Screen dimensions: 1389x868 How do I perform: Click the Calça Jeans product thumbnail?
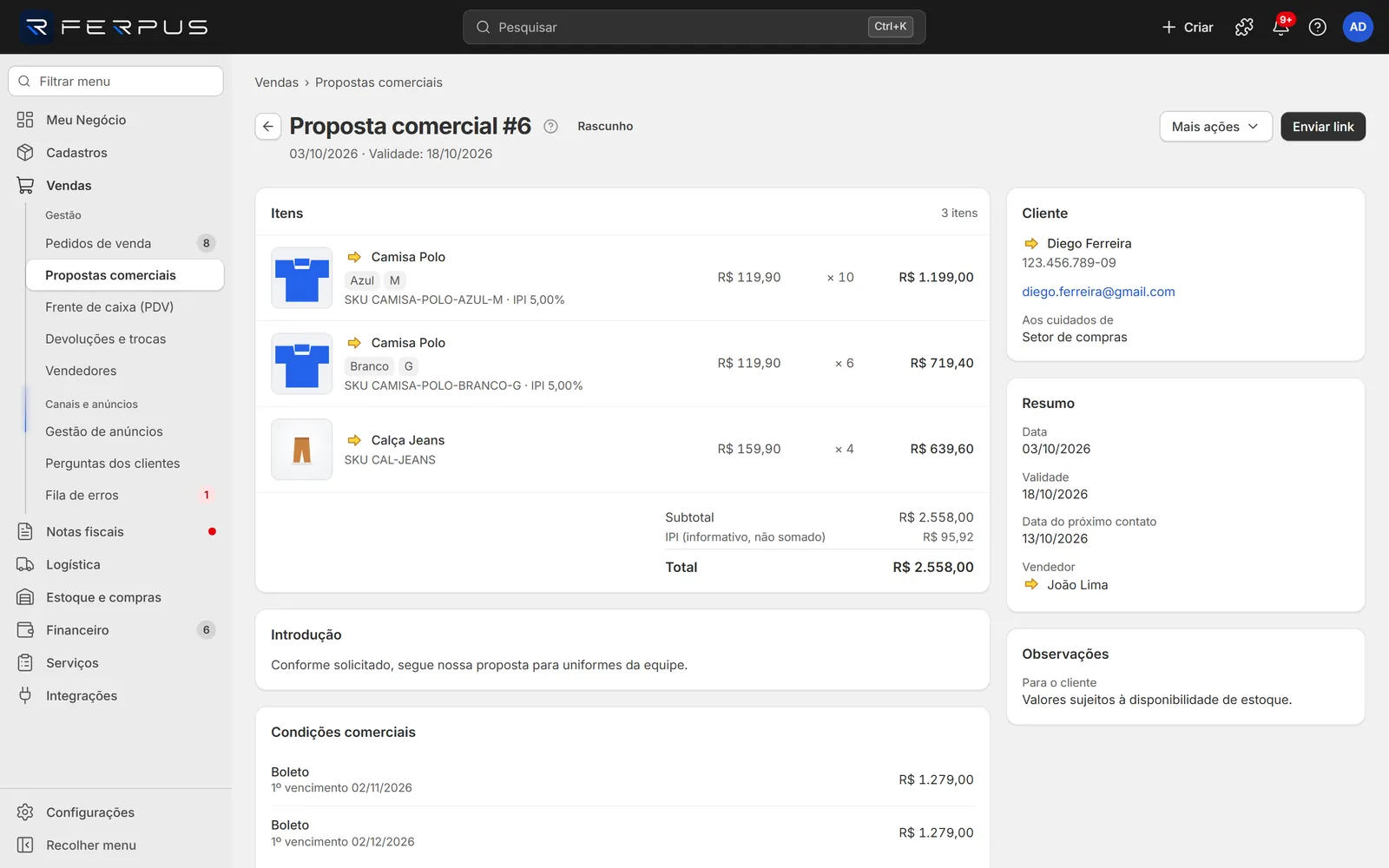tap(302, 450)
